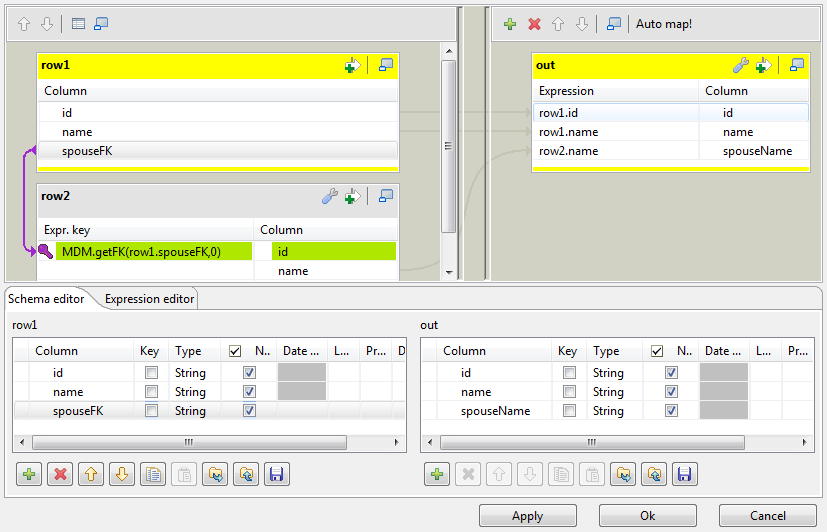Toggle Nullable checkbox for row1 name column
Image resolution: width=827 pixels, height=532 pixels.
pyautogui.click(x=249, y=392)
